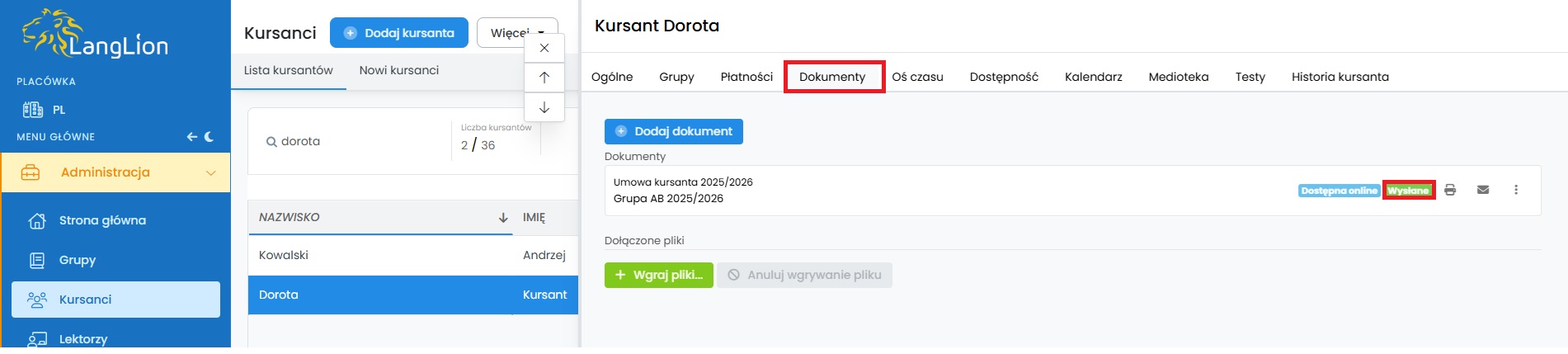Image resolution: width=1568 pixels, height=354 pixels.
Task: Open the document three-dot options menu
Action: click(1516, 190)
